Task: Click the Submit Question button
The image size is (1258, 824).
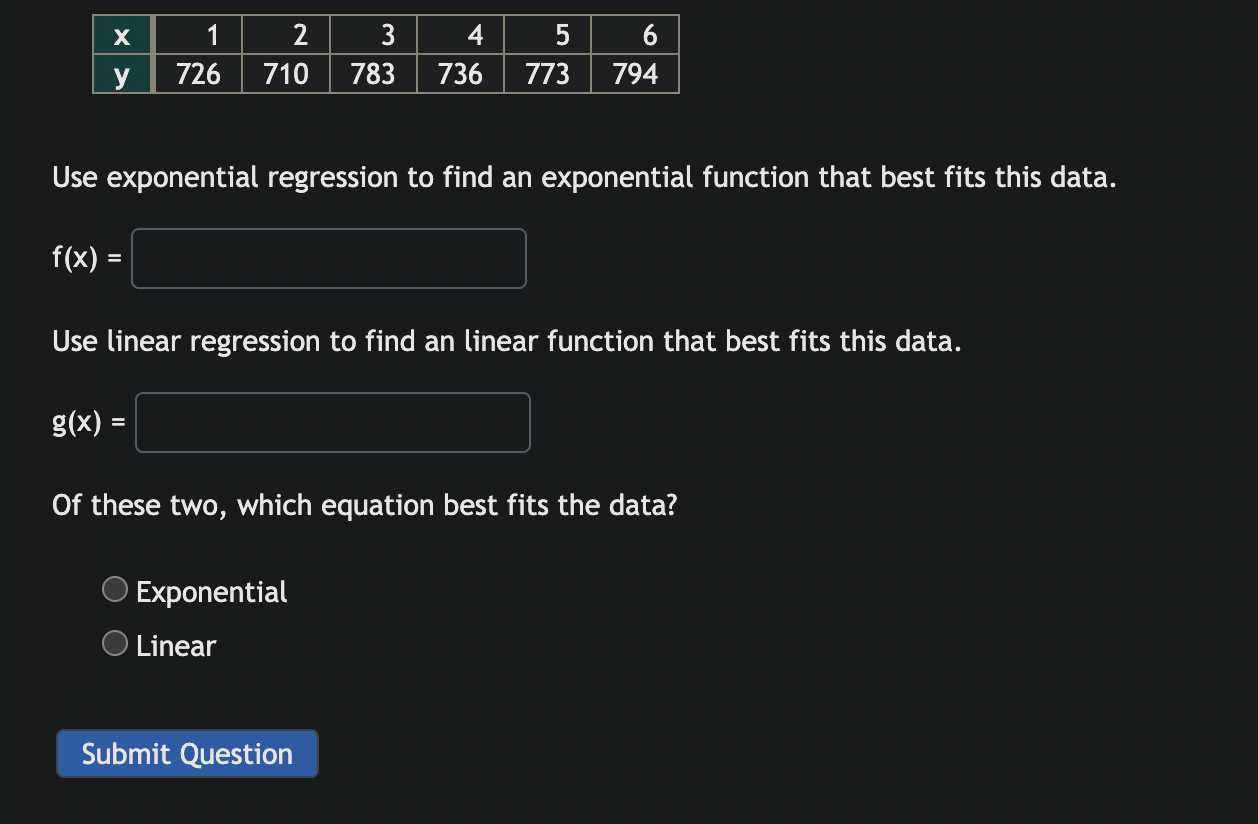Action: [187, 754]
